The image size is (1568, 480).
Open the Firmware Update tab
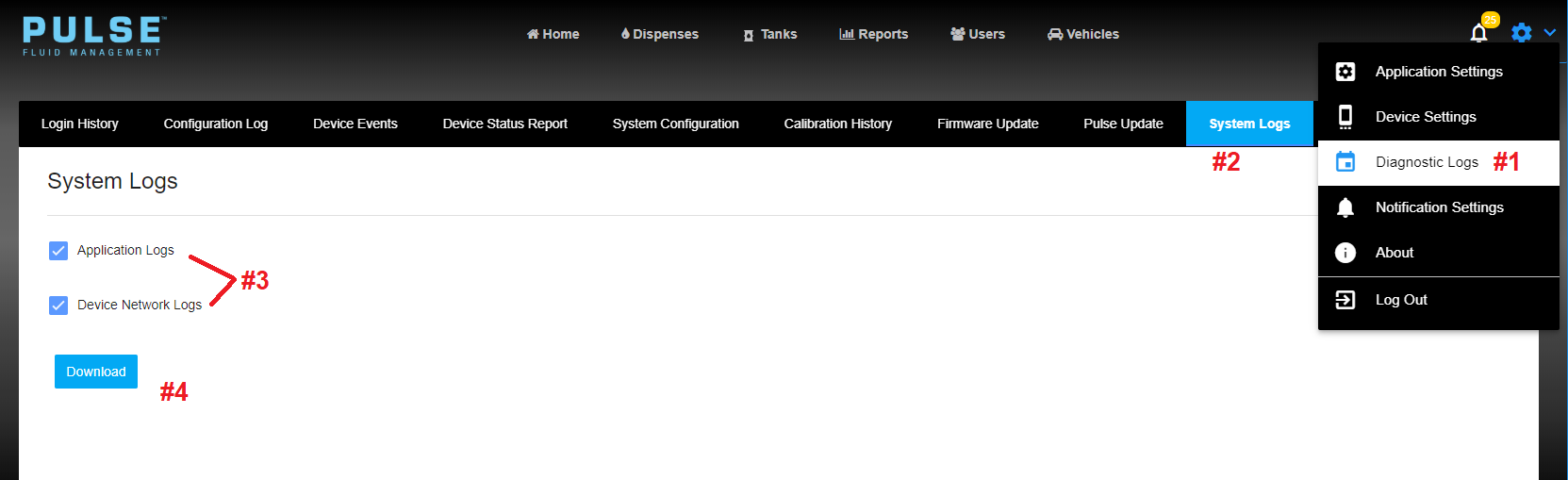tap(987, 124)
